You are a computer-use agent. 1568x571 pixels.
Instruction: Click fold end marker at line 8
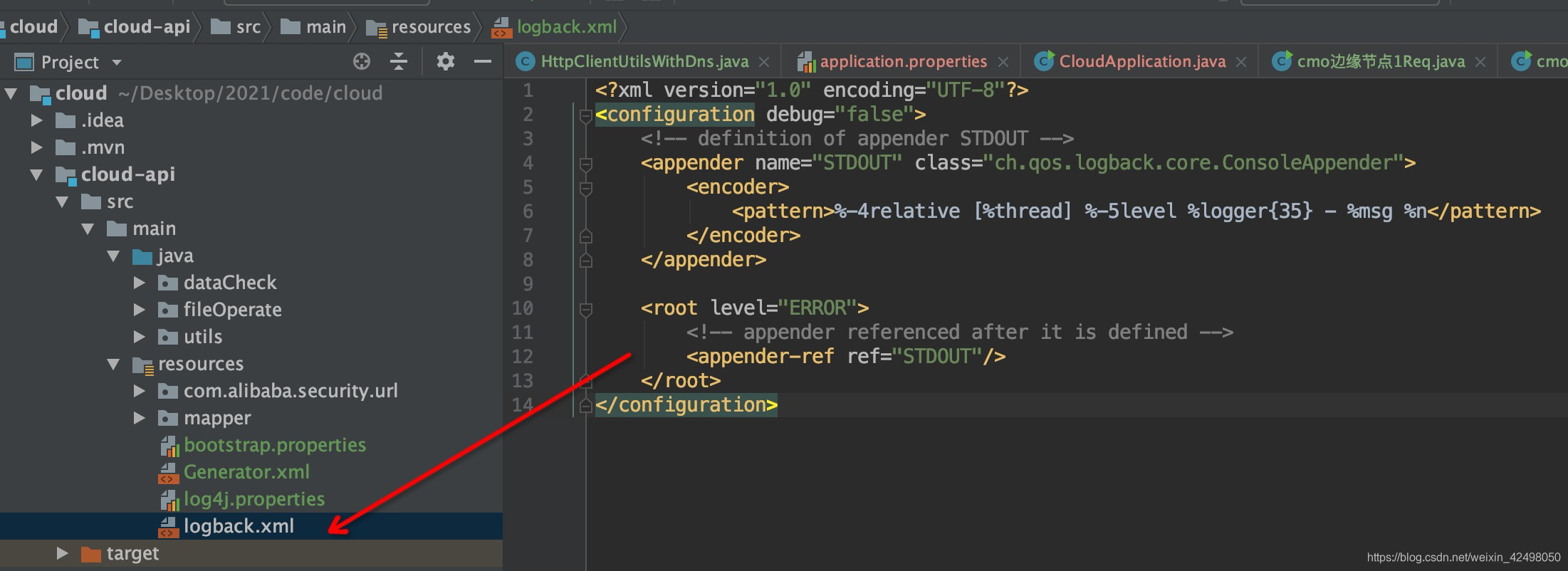point(586,261)
